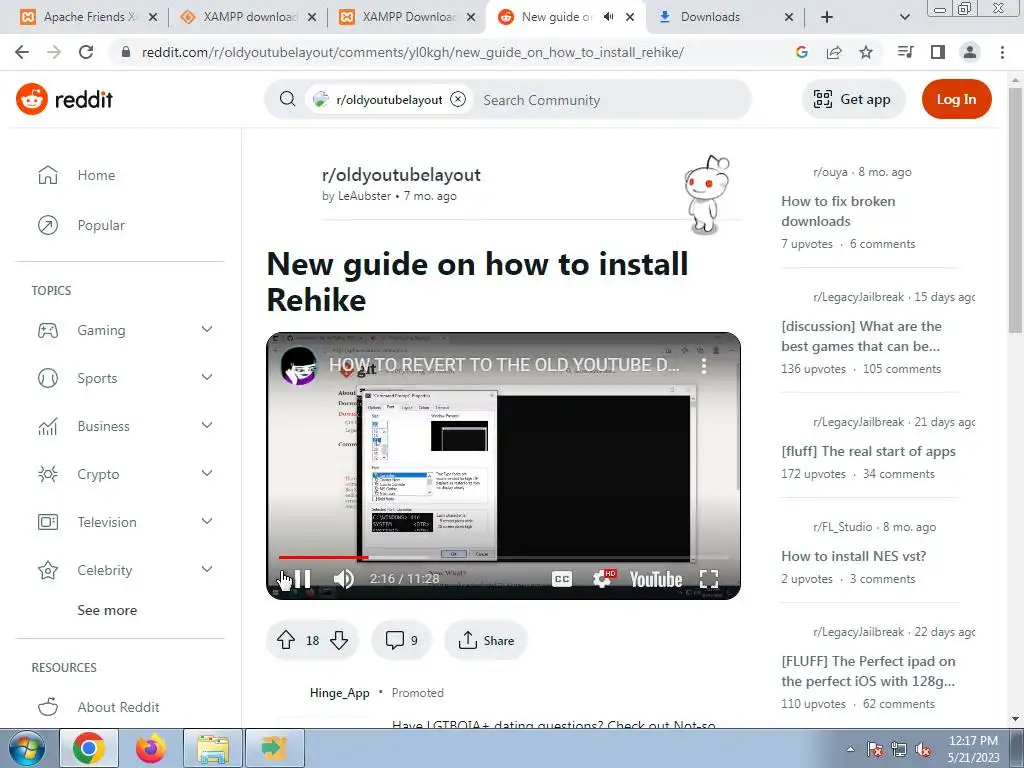Open File Explorer from the taskbar
Image resolution: width=1024 pixels, height=768 pixels.
213,748
